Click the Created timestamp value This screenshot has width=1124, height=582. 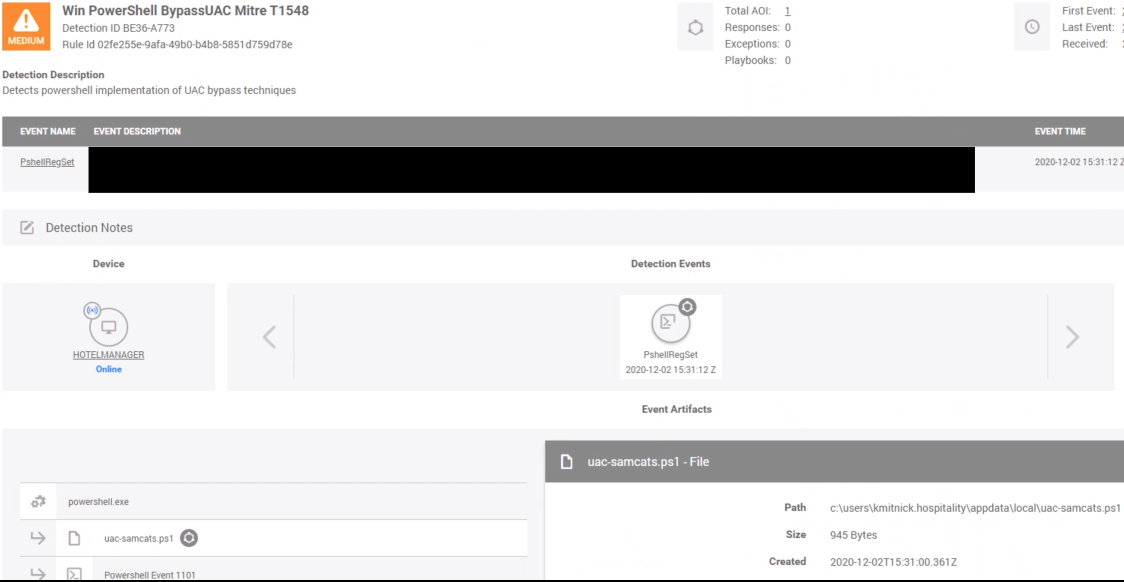tap(893, 562)
